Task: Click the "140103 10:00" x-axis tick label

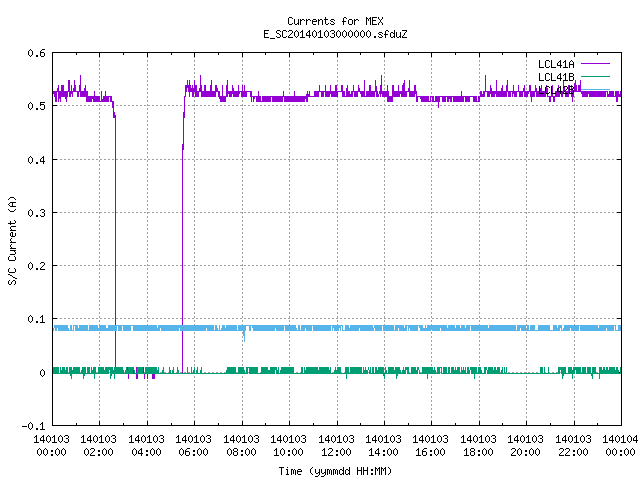Action: (x=288, y=446)
